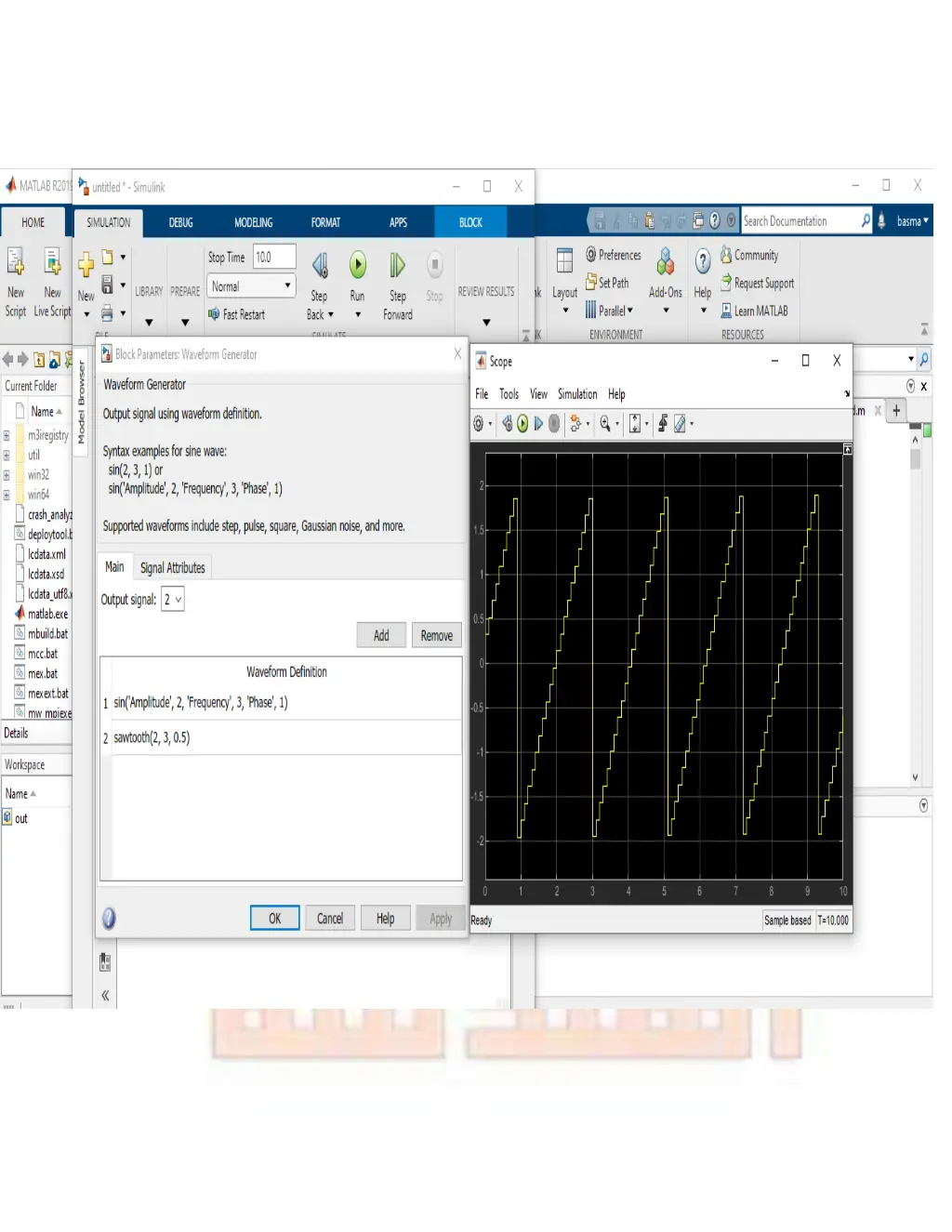The image size is (952, 1232).
Task: Click the Scope Stop icon
Action: 554,424
